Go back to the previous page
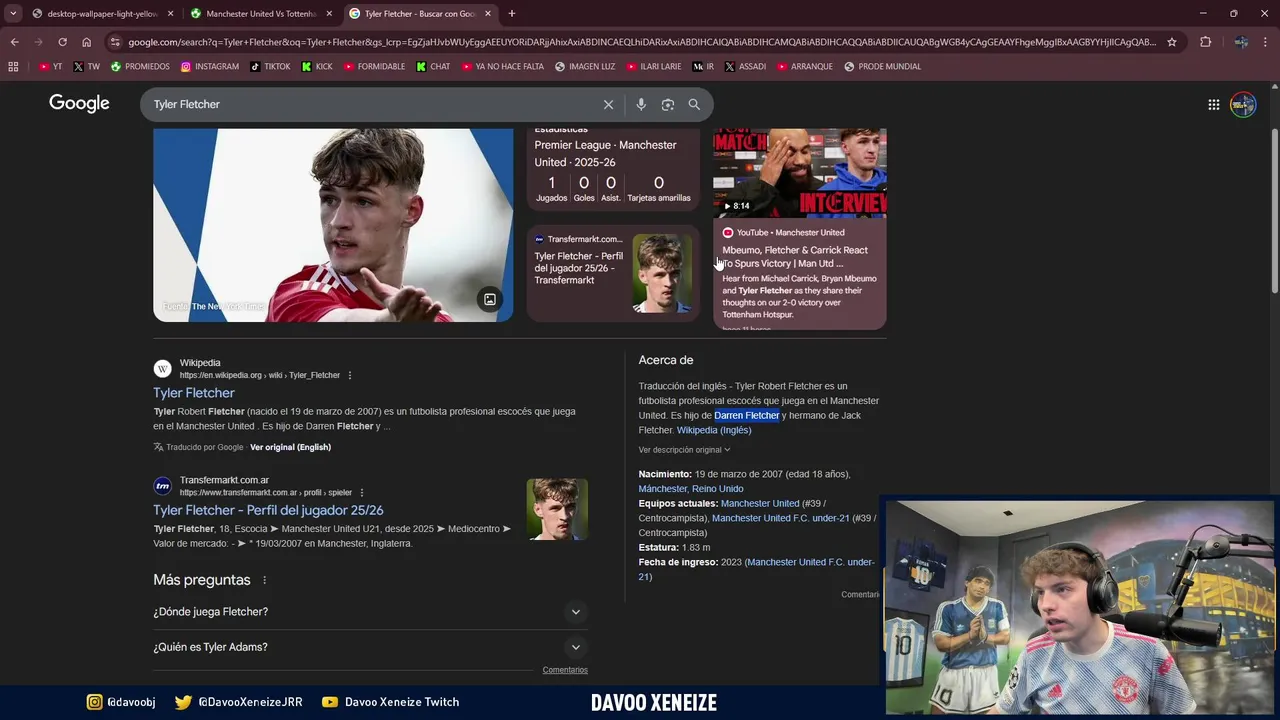The width and height of the screenshot is (1280, 720). [x=14, y=42]
